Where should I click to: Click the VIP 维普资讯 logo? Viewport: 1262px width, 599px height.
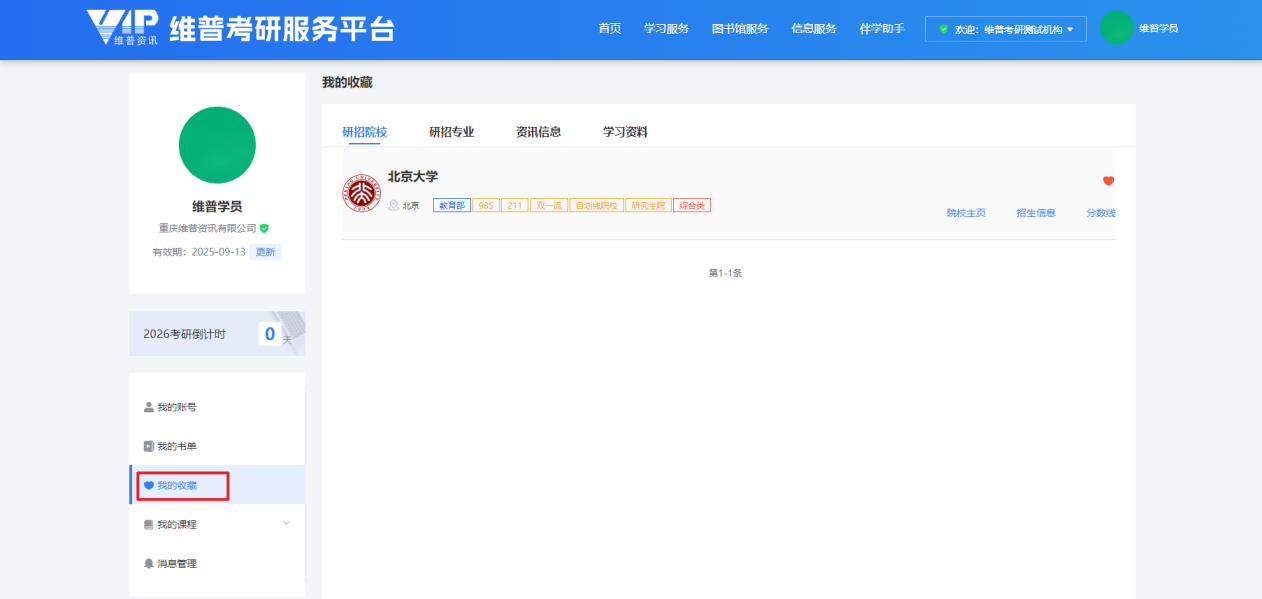click(122, 28)
